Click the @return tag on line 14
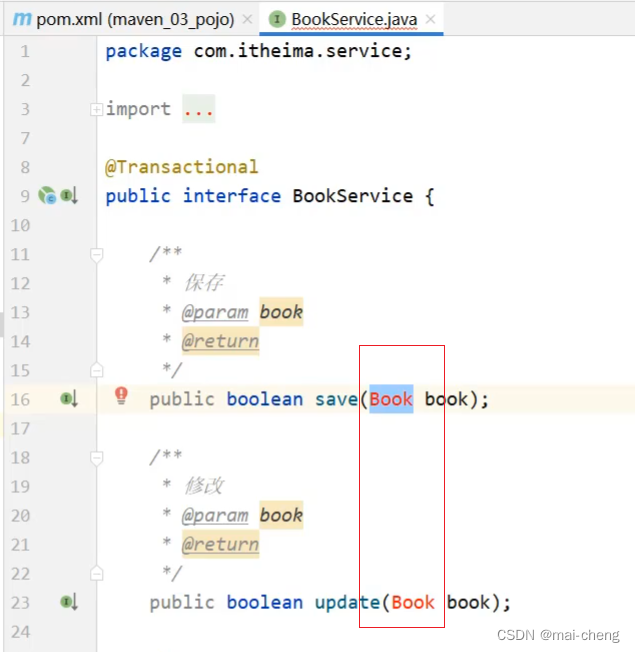Image resolution: width=635 pixels, height=652 pixels. pos(220,341)
